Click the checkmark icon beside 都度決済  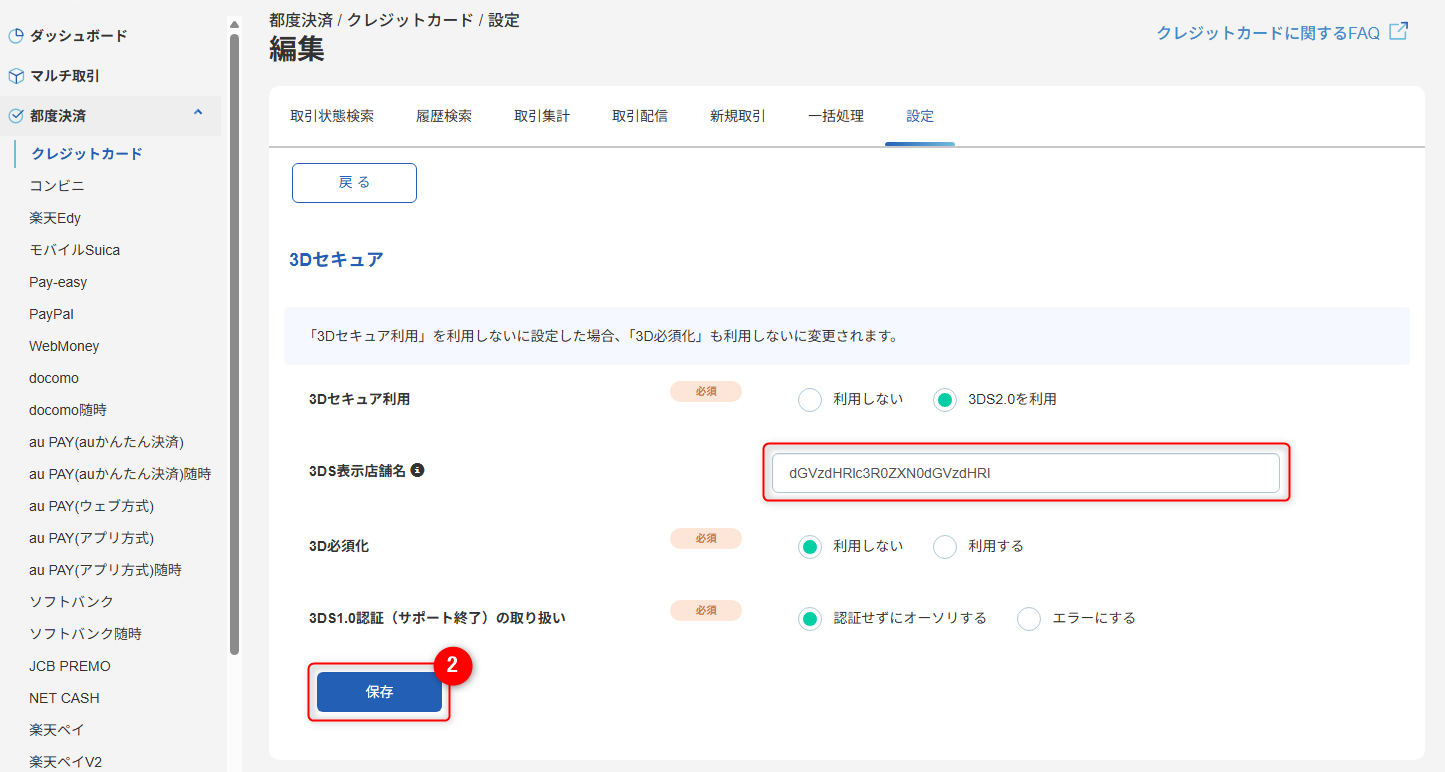point(15,114)
